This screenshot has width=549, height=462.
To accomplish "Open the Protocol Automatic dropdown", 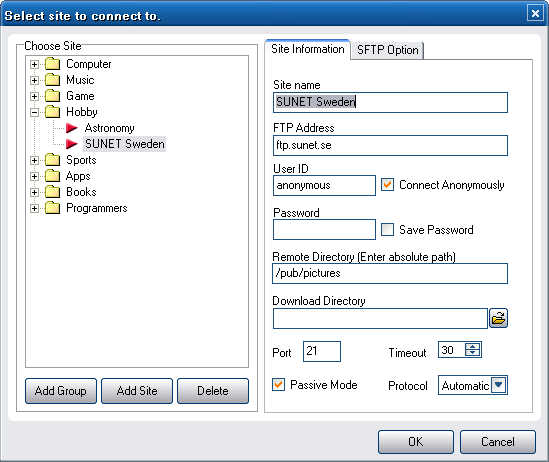I will coord(499,385).
